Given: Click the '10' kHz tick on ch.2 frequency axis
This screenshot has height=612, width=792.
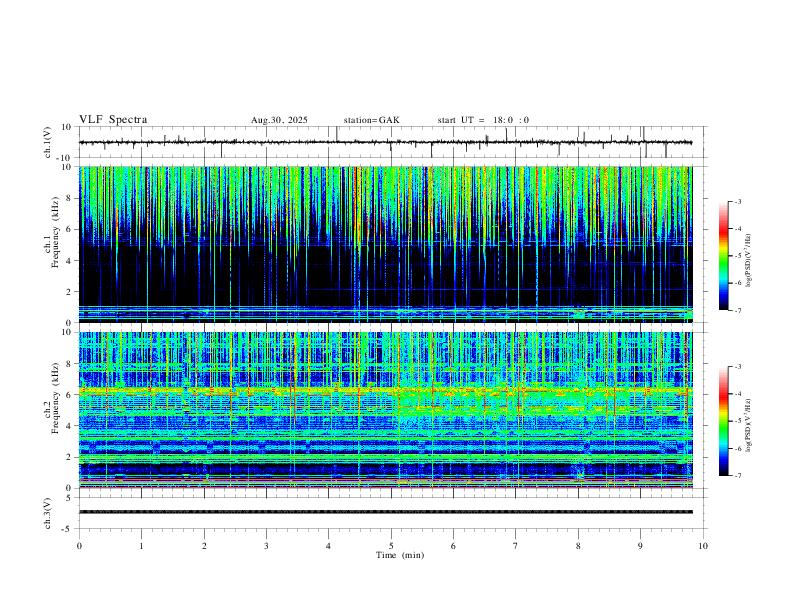Looking at the screenshot, I should tap(68, 332).
